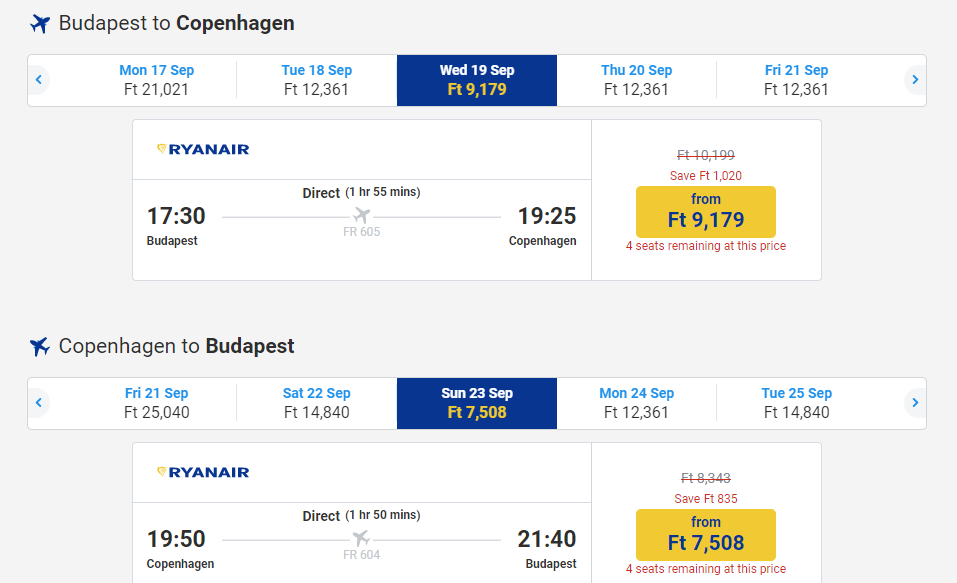957x583 pixels.
Task: Choose Mon 24 Sep return fare
Action: 637,403
